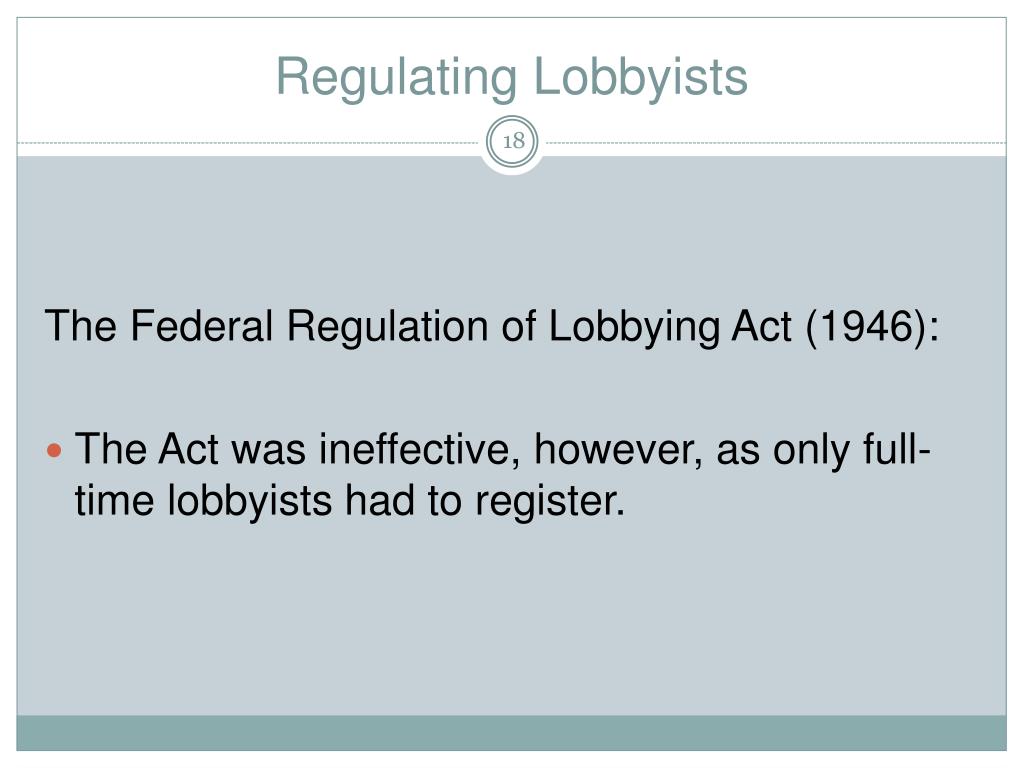Click the slide number 18 circle badge

coord(513,141)
